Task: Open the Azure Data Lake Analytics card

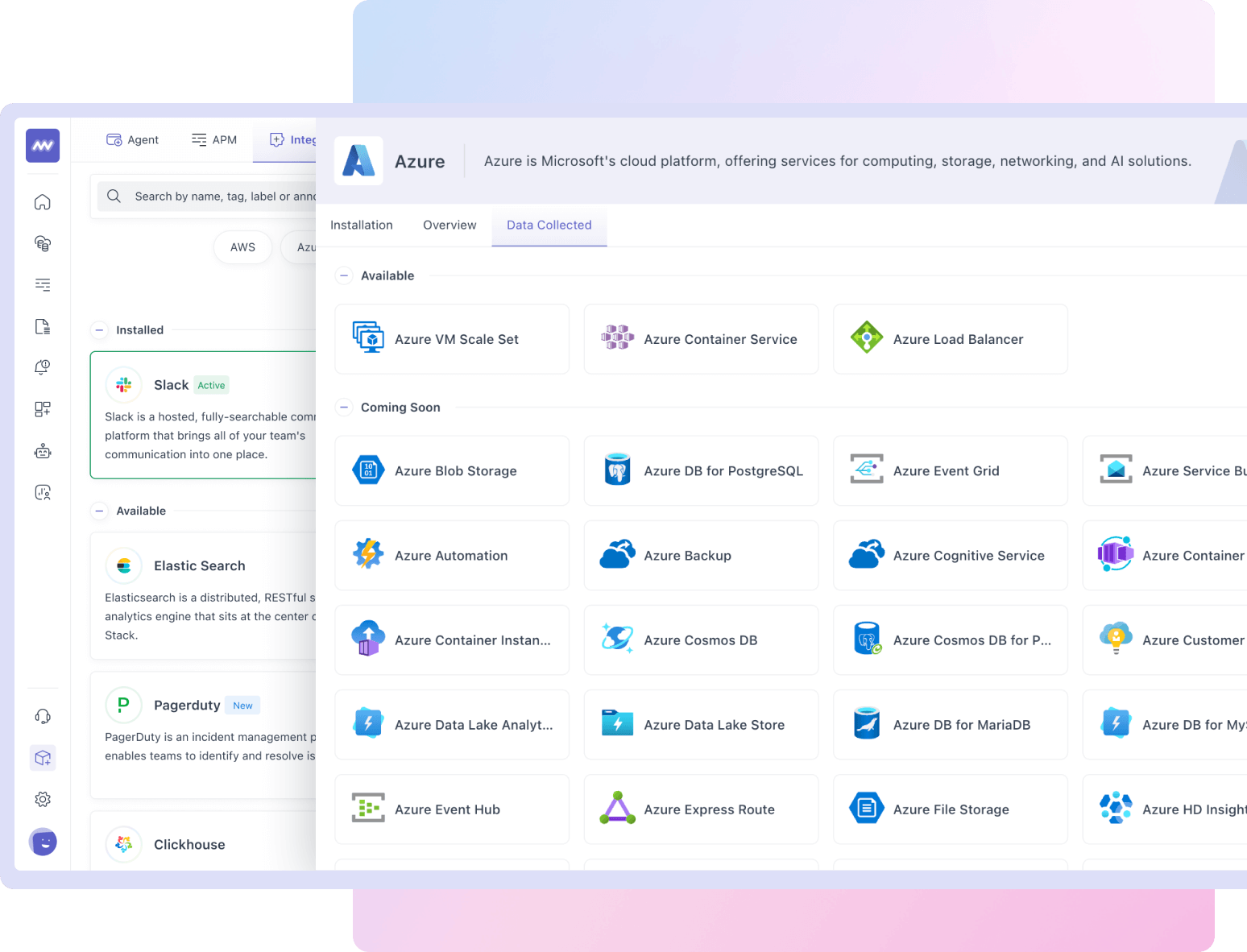Action: click(x=452, y=725)
